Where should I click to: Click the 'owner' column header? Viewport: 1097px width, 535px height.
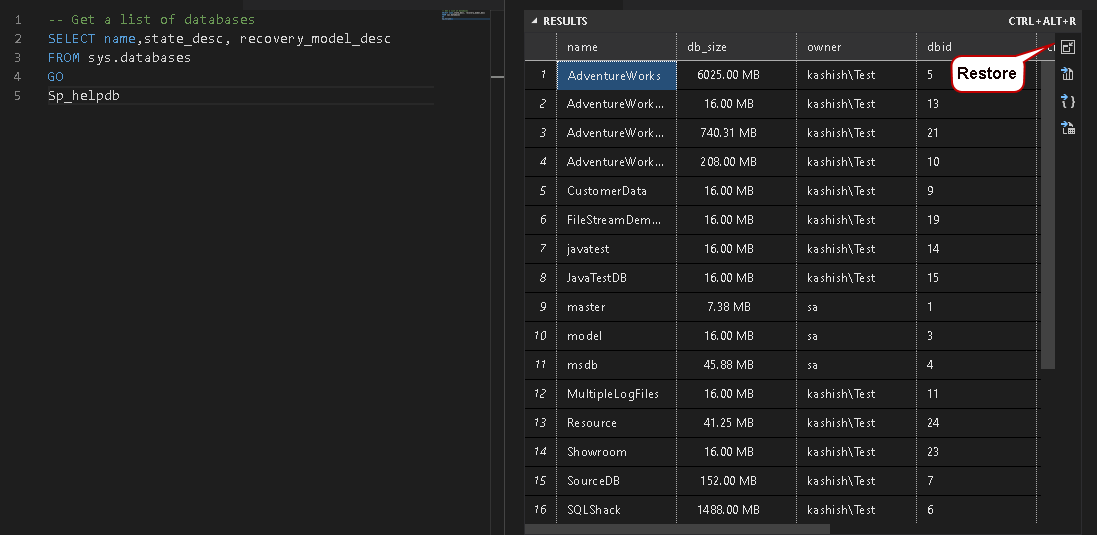856,47
